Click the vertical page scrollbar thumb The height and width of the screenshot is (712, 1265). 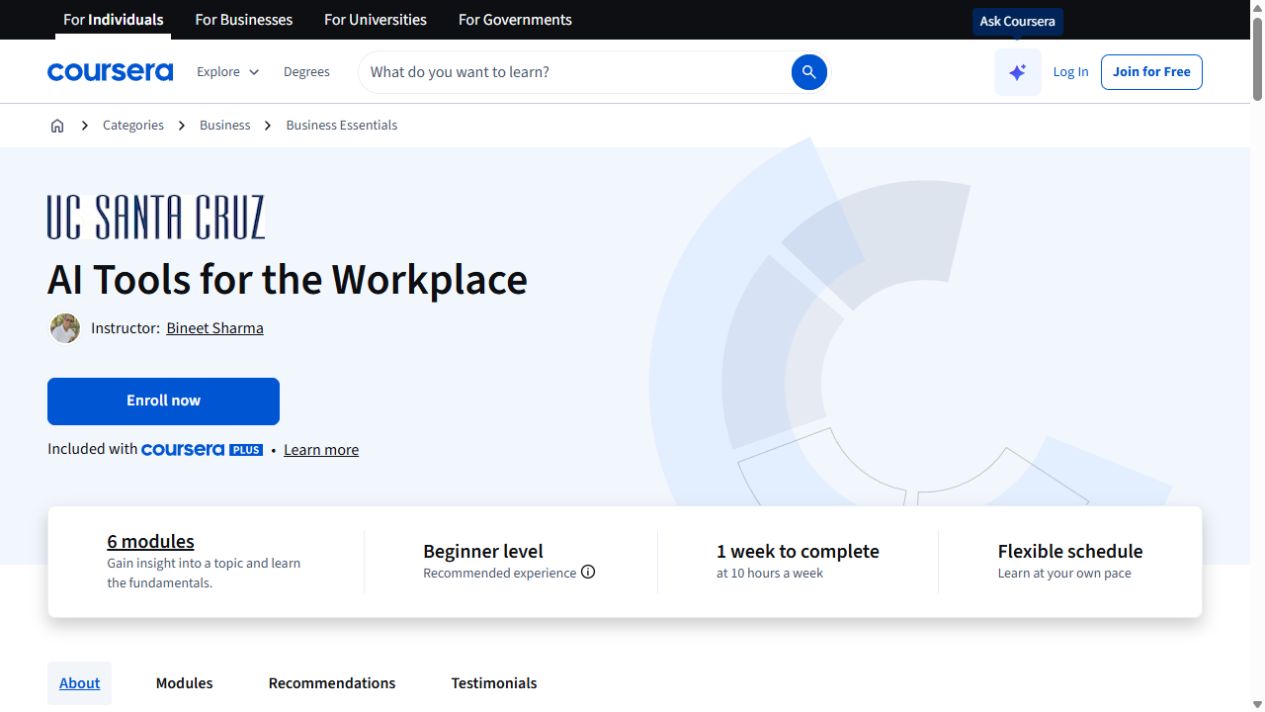click(x=1257, y=57)
